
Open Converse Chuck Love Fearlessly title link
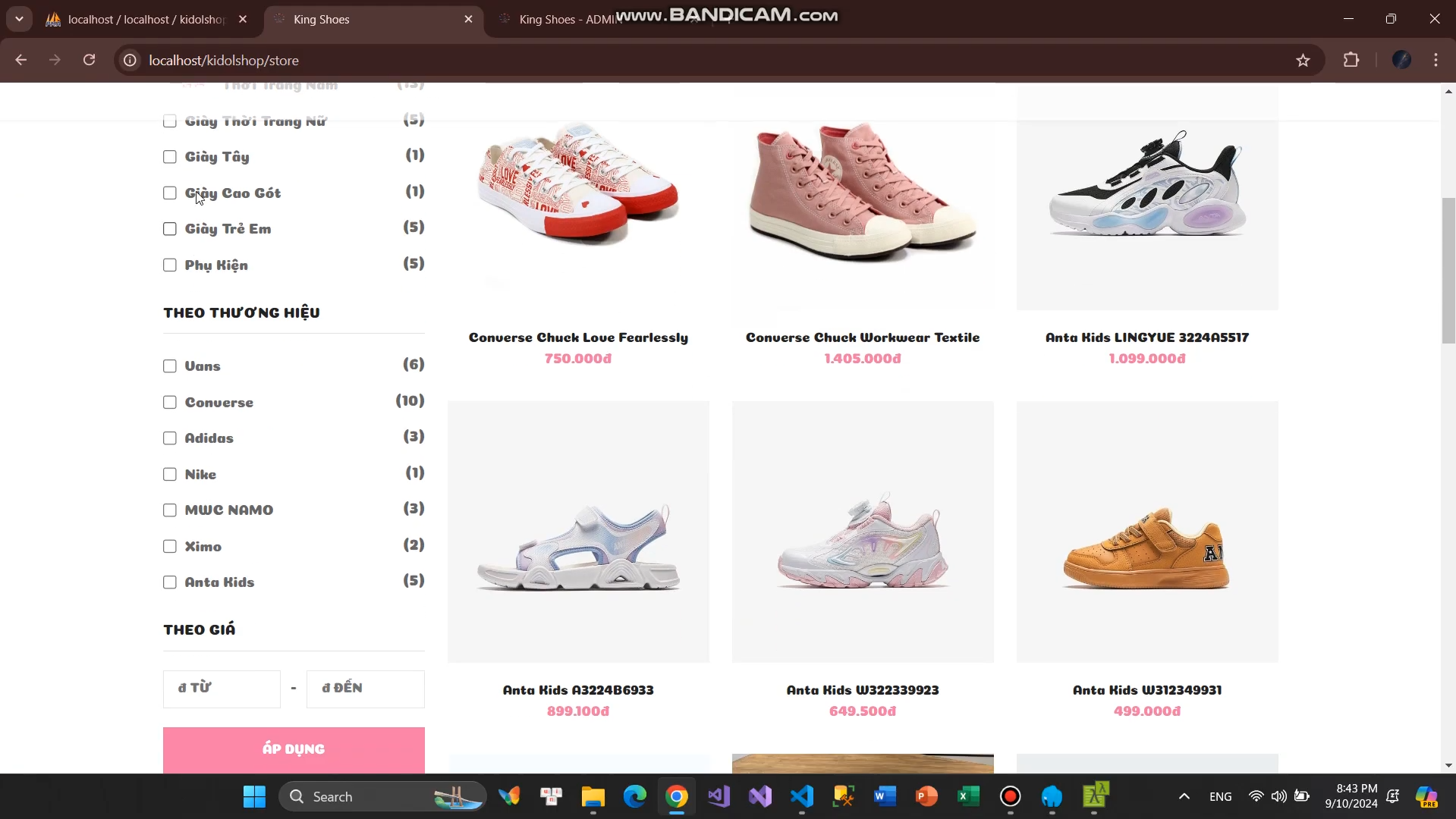pos(578,337)
